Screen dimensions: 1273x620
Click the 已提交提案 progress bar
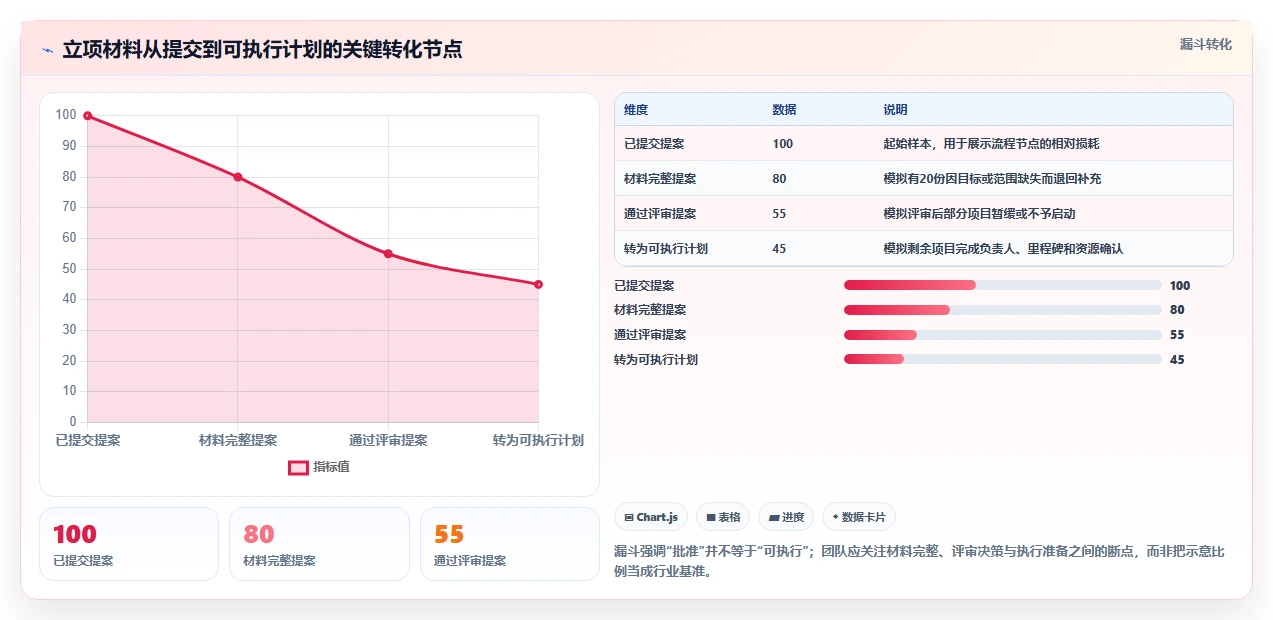[x=1003, y=285]
